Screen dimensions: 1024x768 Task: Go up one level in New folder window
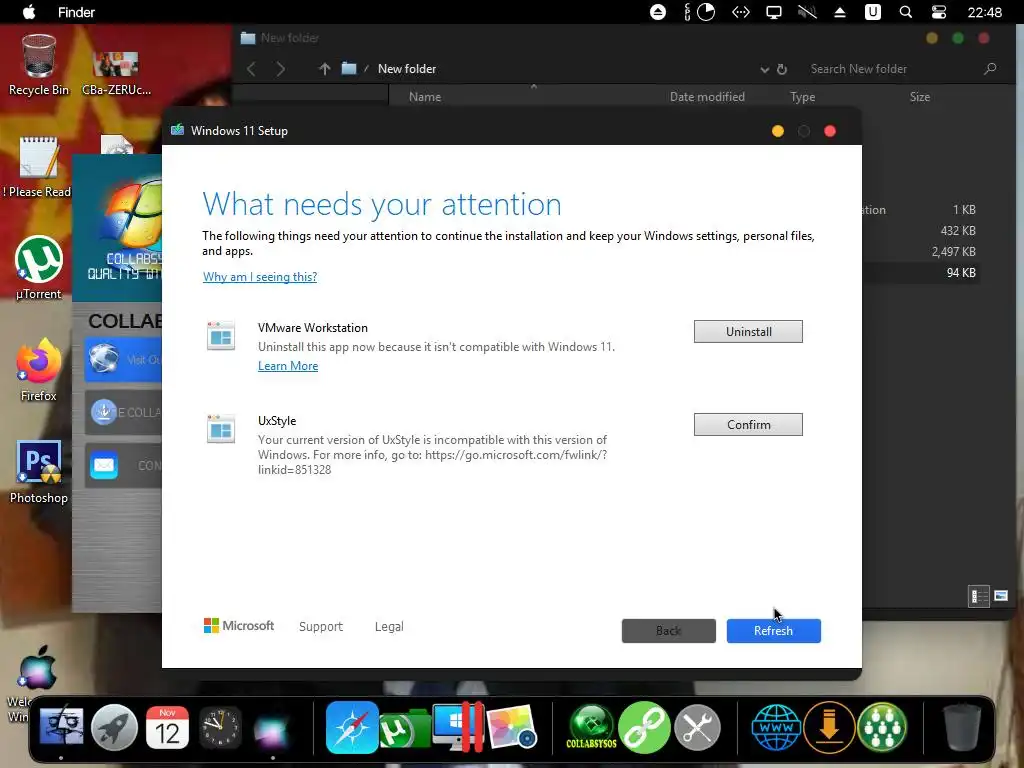[x=324, y=69]
